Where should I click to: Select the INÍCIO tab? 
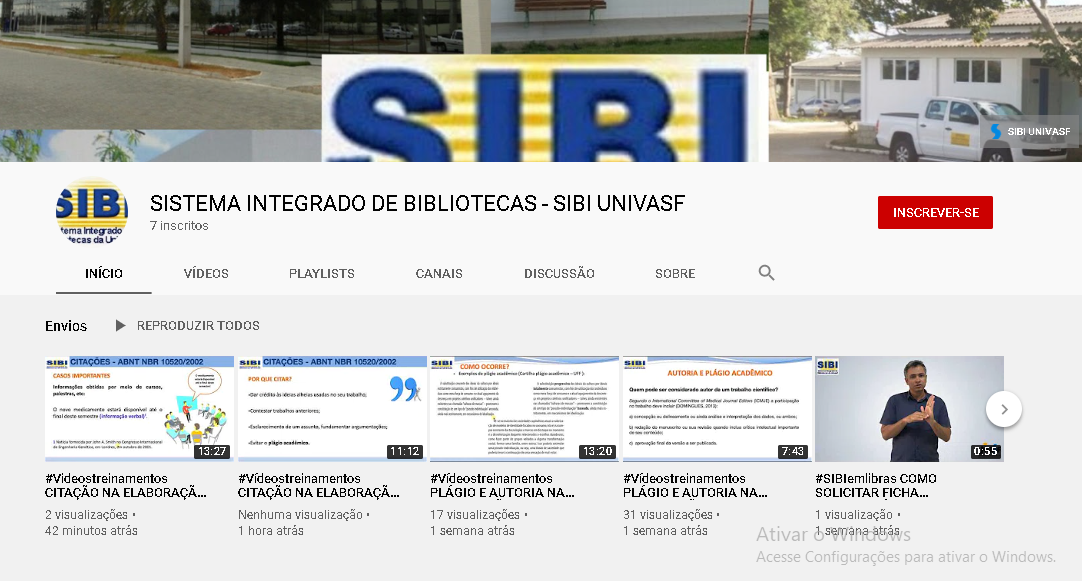(x=104, y=273)
